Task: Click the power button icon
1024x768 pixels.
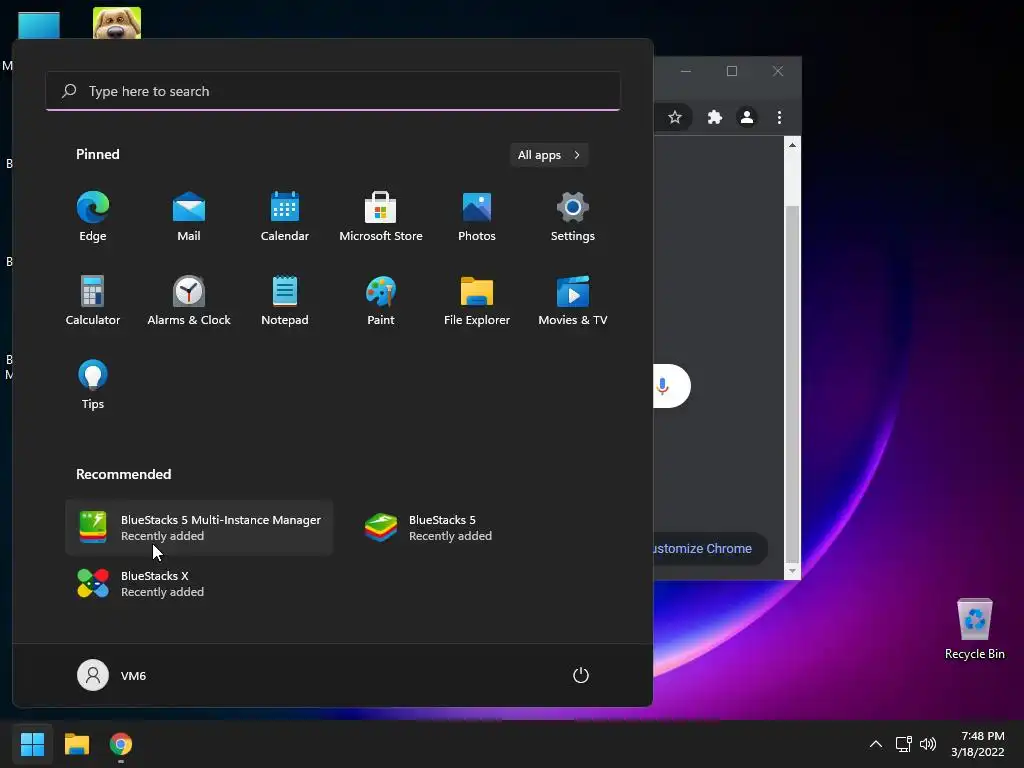Action: tap(581, 675)
